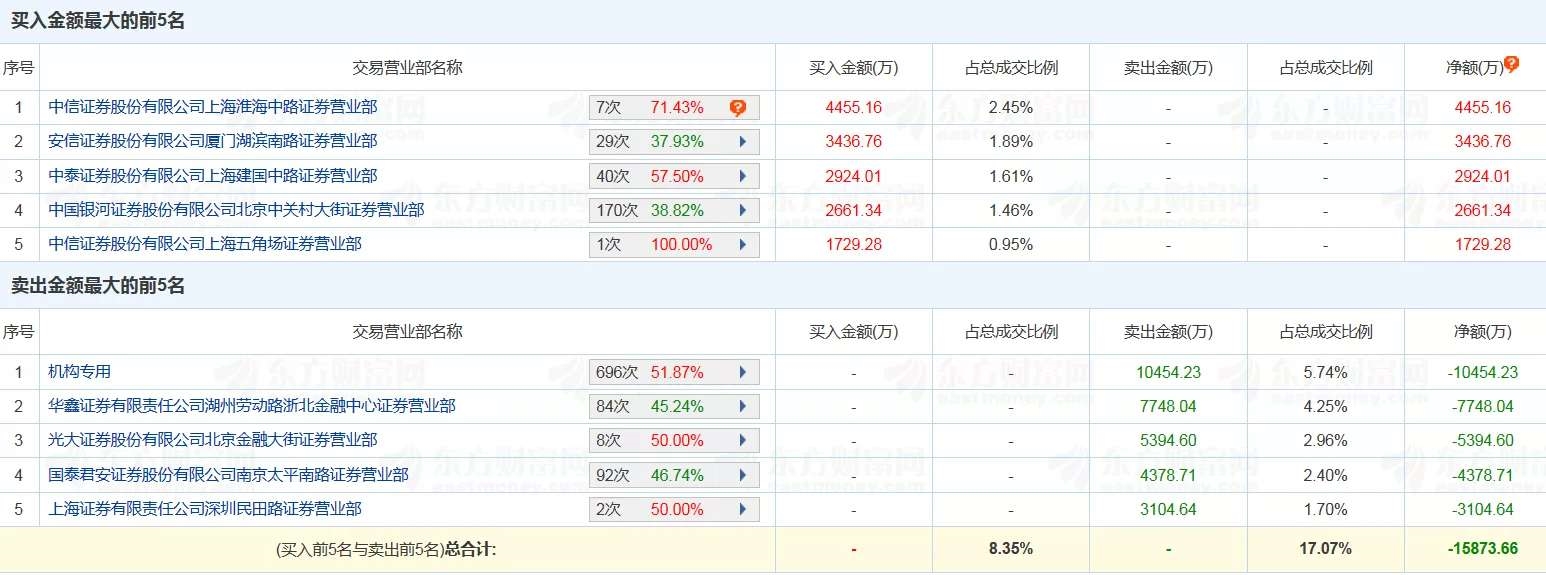This screenshot has width=1546, height=575.
Task: Click buy amount 2661.34 value
Action: (x=853, y=210)
